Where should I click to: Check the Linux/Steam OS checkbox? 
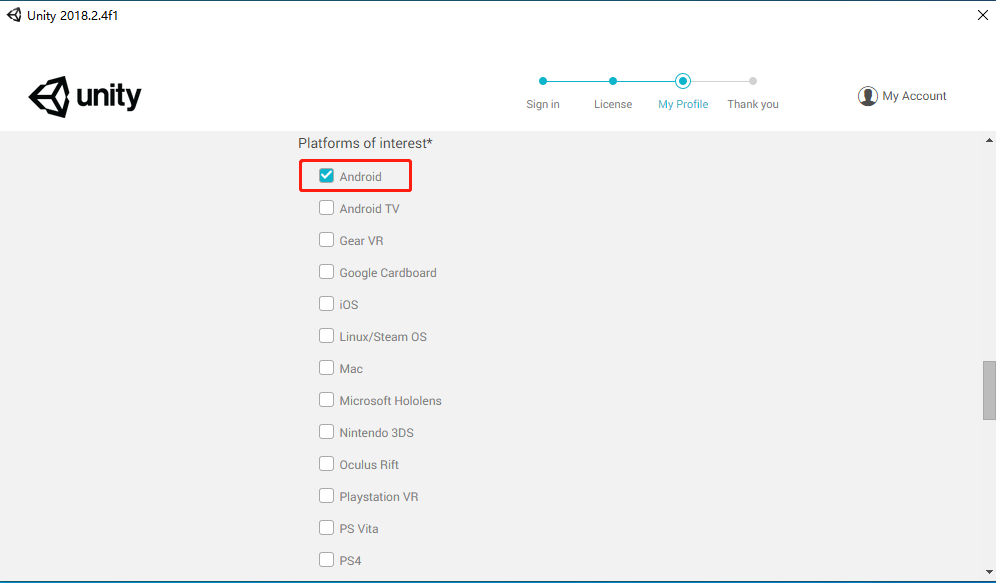click(326, 335)
